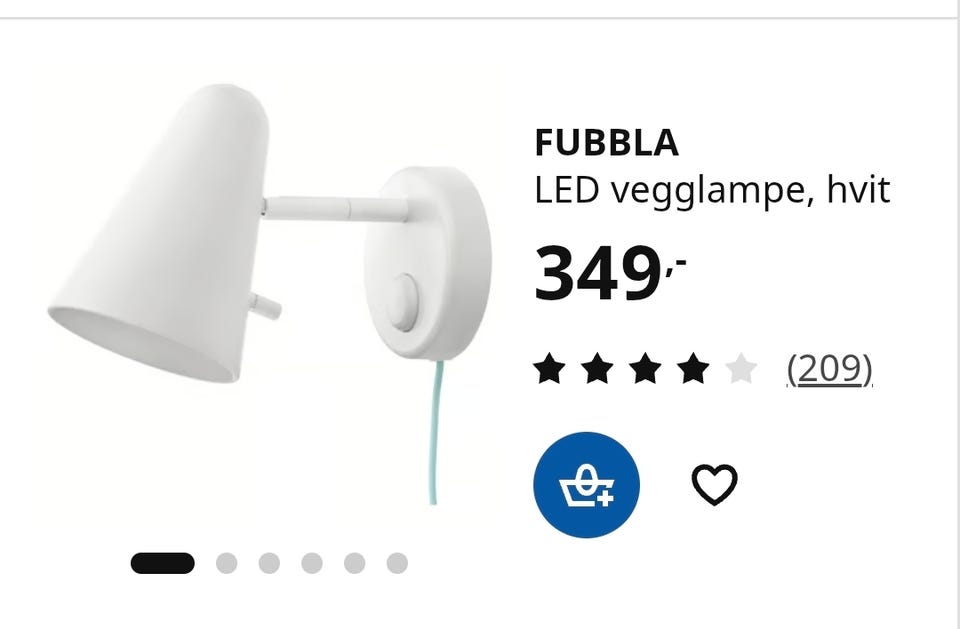Select the active black carousel indicator
The width and height of the screenshot is (960, 629).
163,563
